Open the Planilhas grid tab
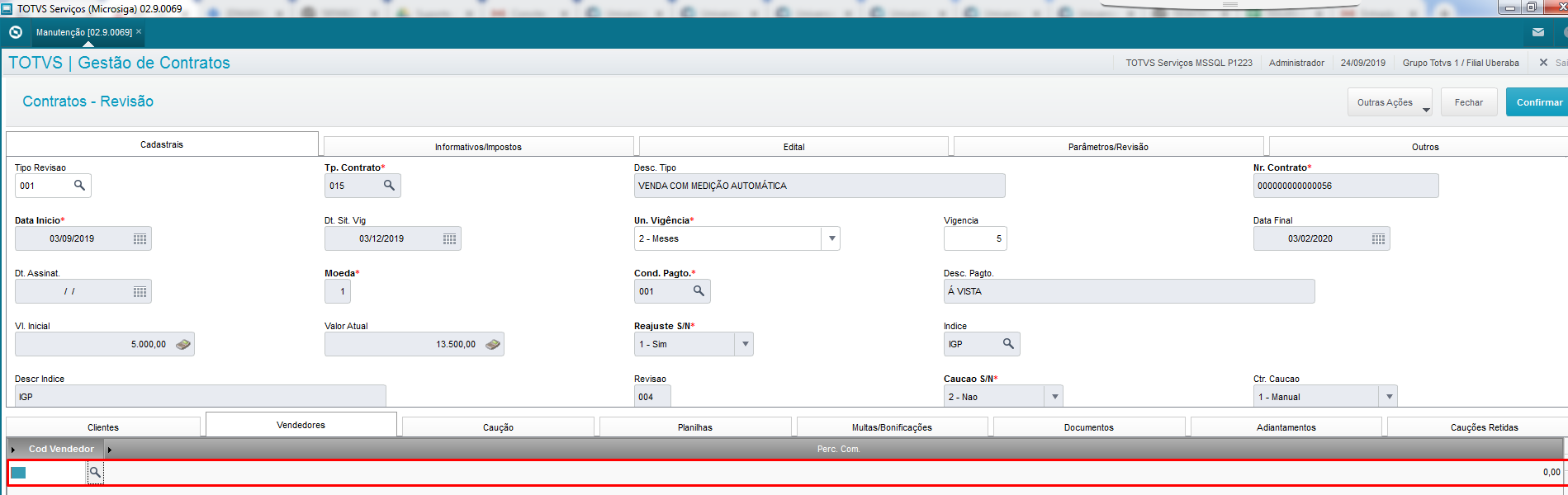 pos(695,427)
